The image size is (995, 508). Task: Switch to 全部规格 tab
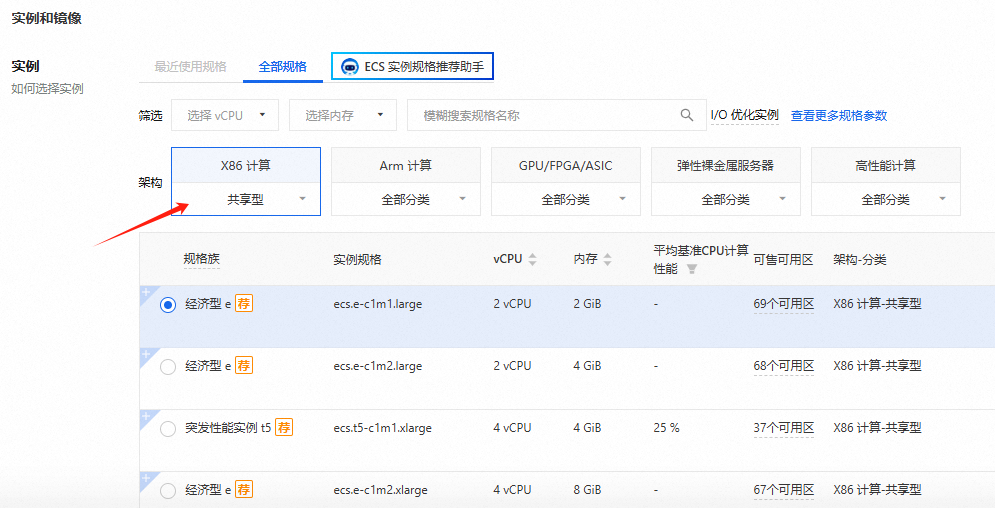pyautogui.click(x=282, y=67)
